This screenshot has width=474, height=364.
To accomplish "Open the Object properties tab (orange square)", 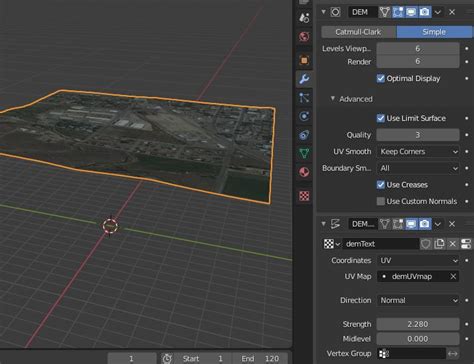I will coord(304,60).
